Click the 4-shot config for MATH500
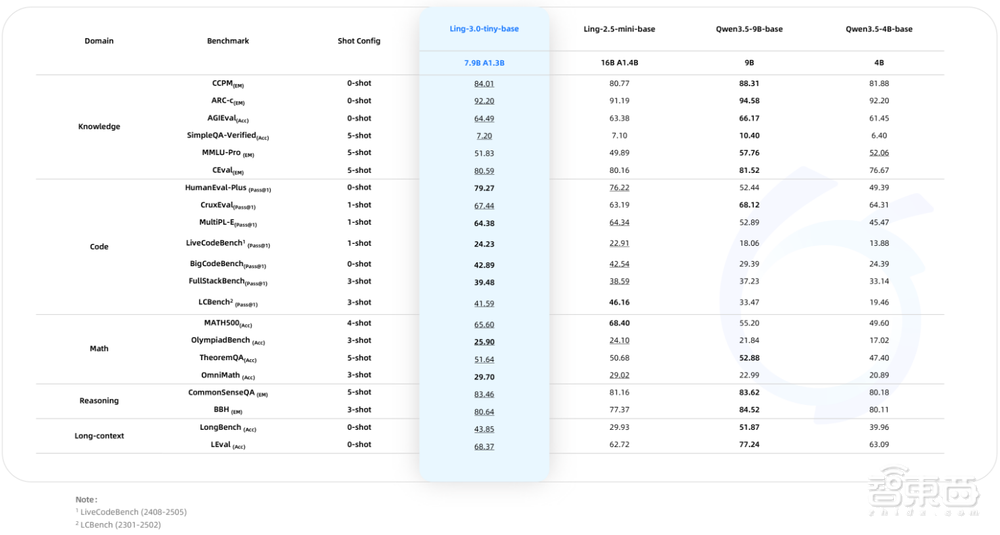The height and width of the screenshot is (535, 1000). [359, 323]
